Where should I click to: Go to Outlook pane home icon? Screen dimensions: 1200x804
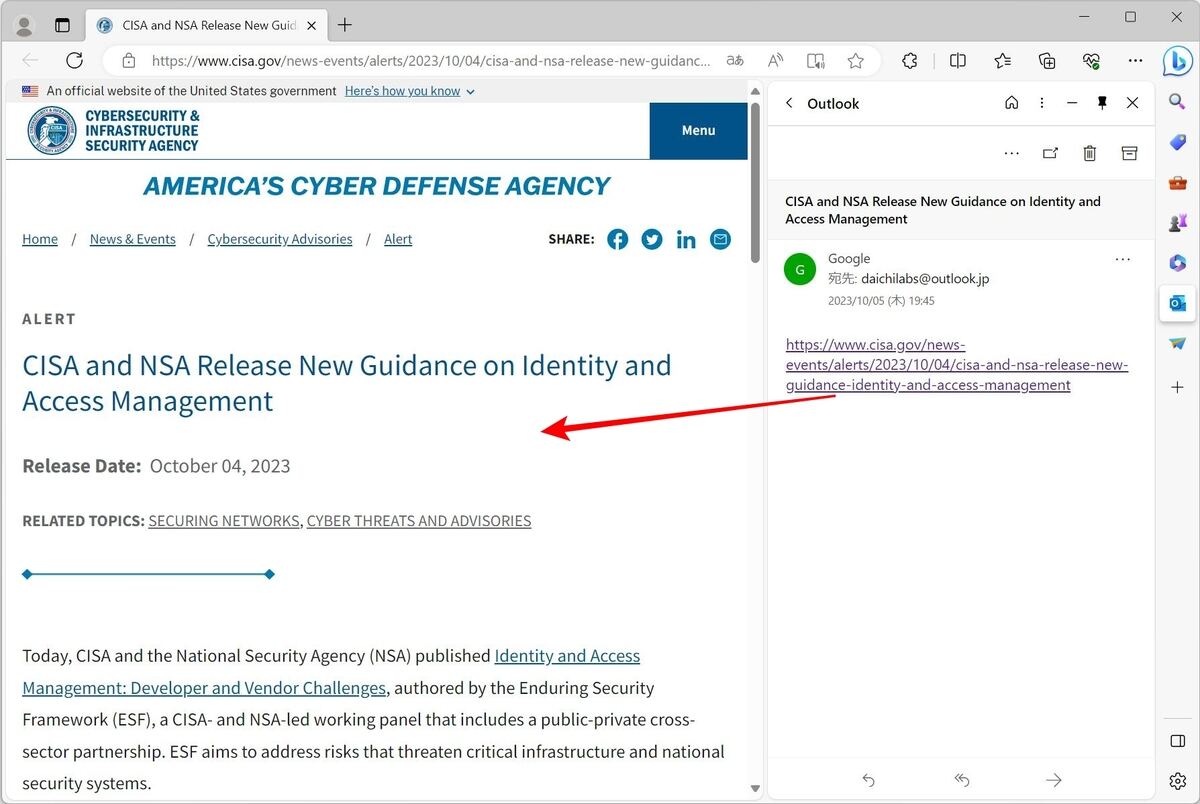1012,103
